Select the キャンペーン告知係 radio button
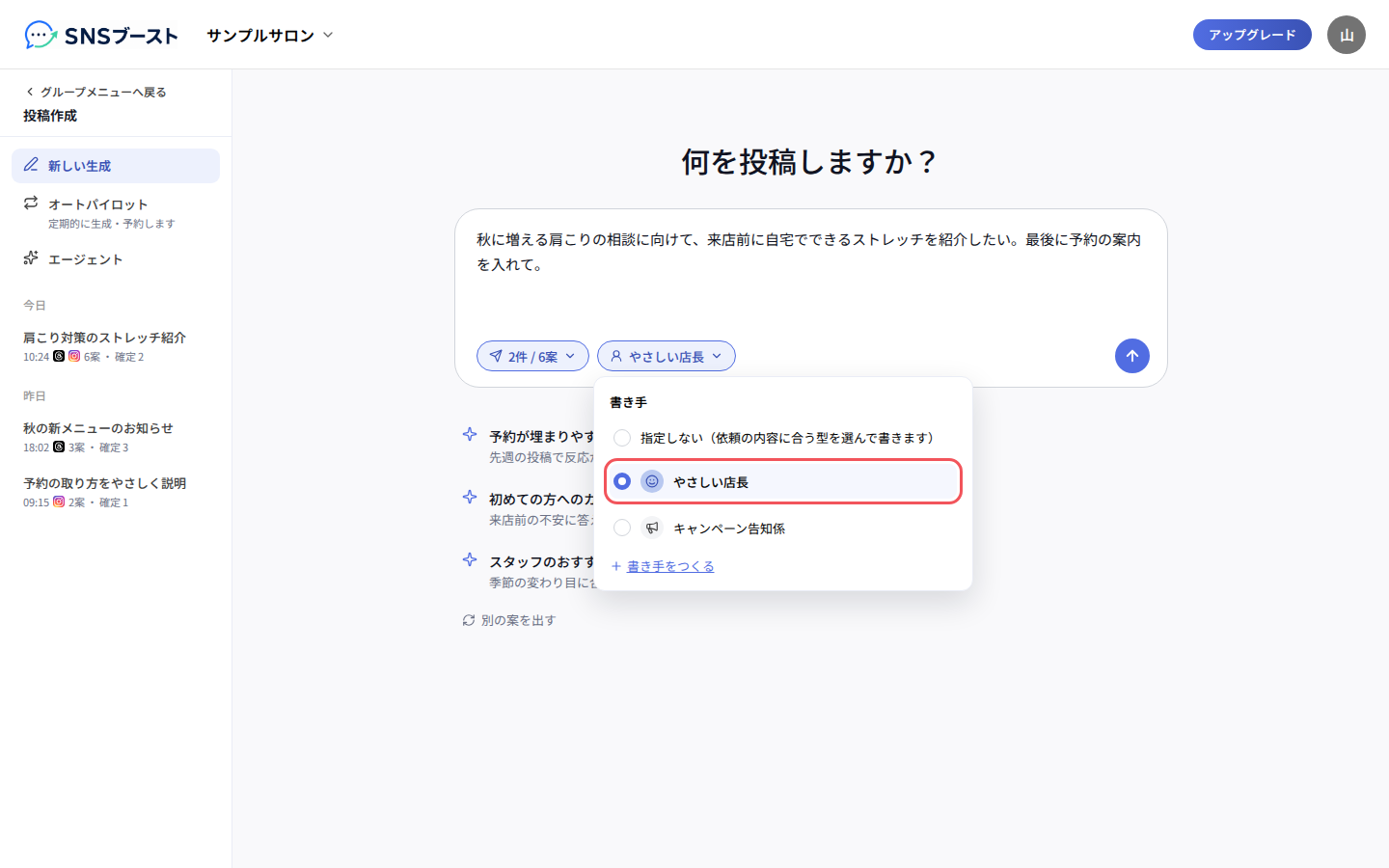Screen dimensions: 1389x868 622,528
